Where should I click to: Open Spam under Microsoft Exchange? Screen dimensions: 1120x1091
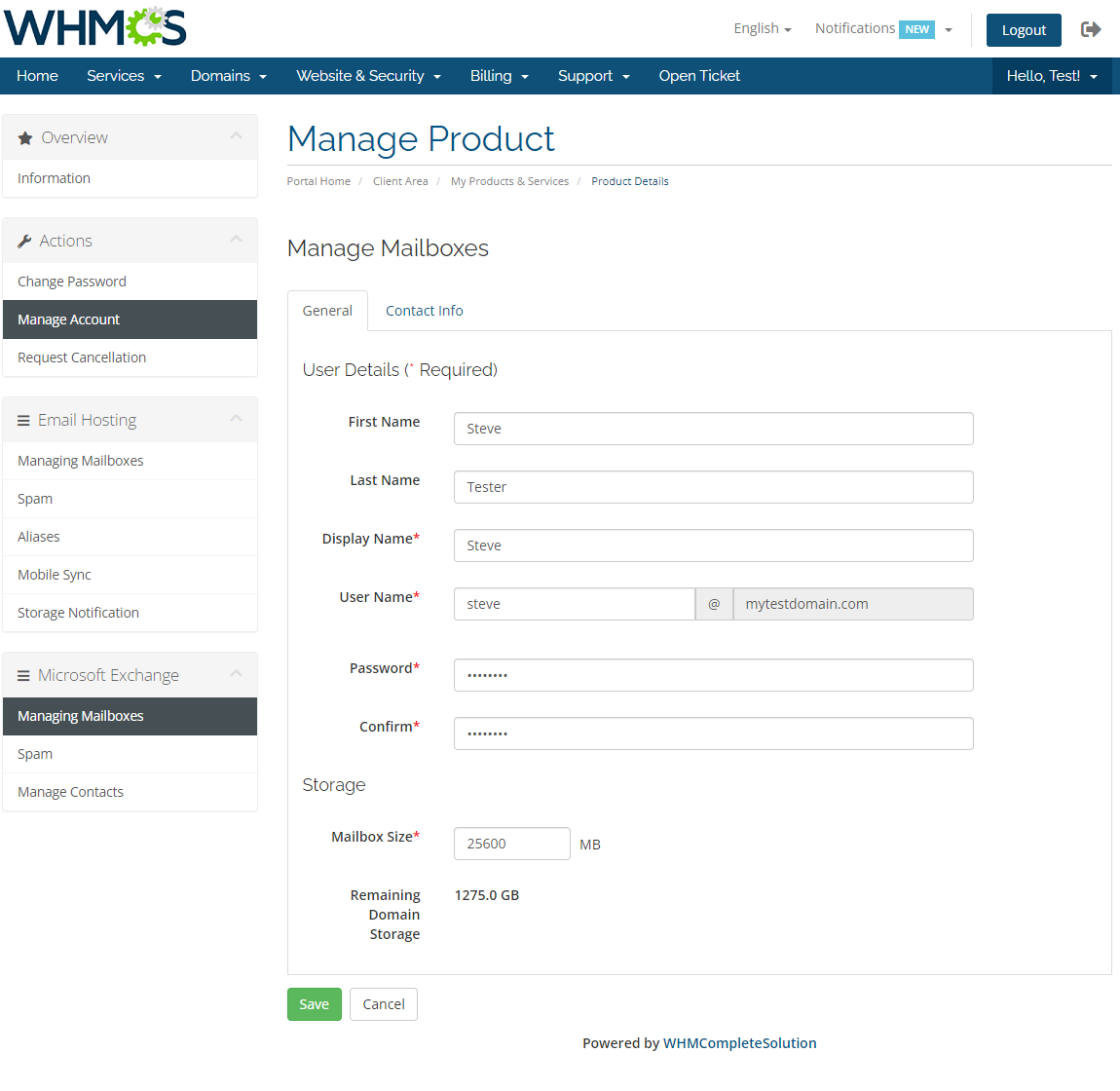click(x=130, y=754)
